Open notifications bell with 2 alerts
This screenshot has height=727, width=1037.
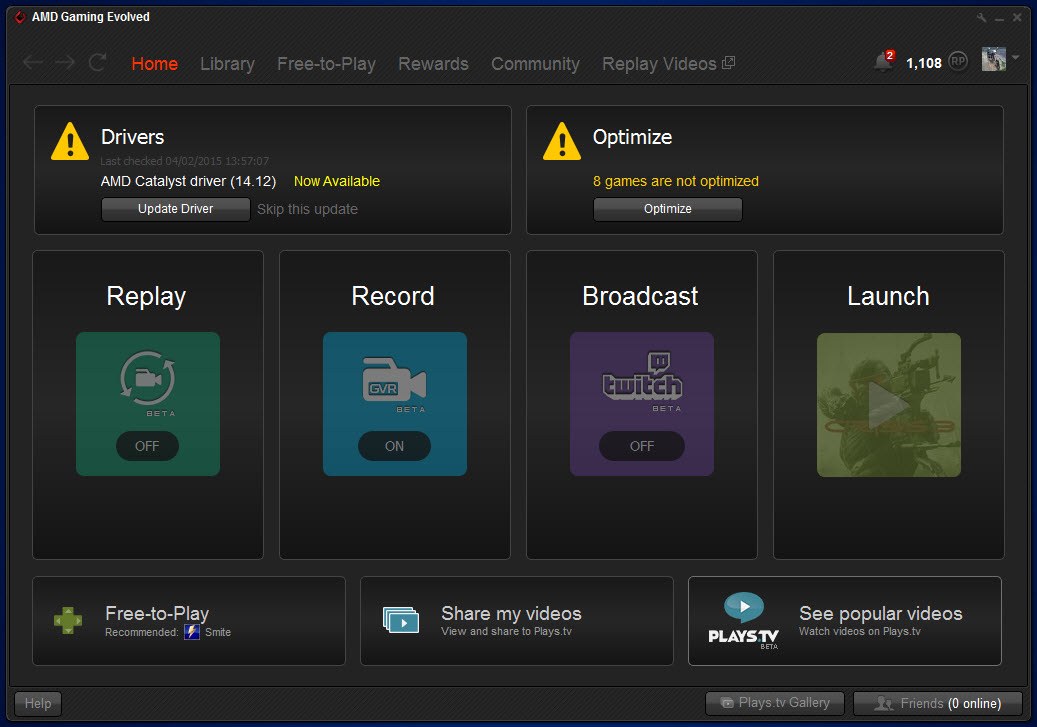pos(884,61)
